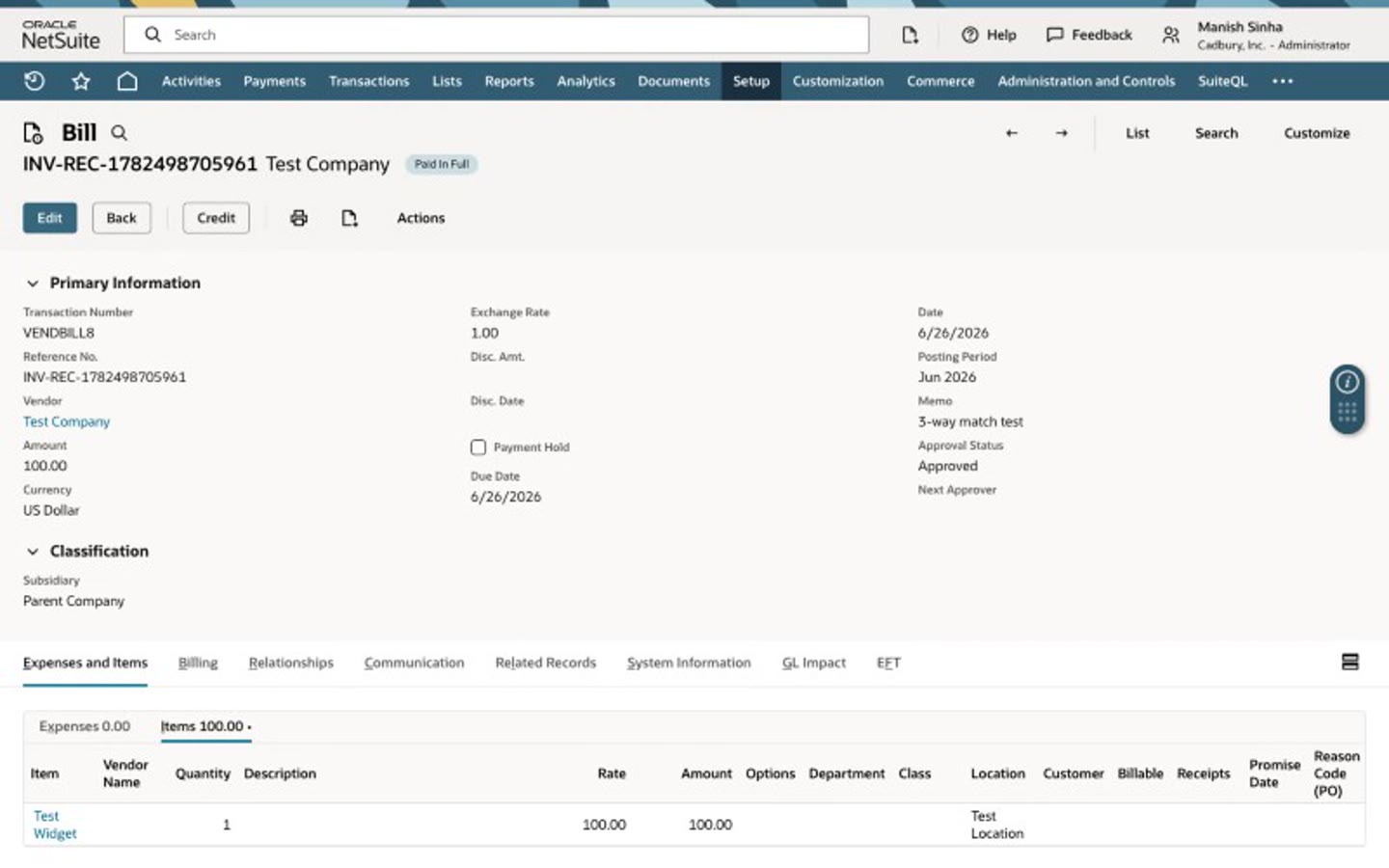Click the Approved approval status value

[x=948, y=466]
